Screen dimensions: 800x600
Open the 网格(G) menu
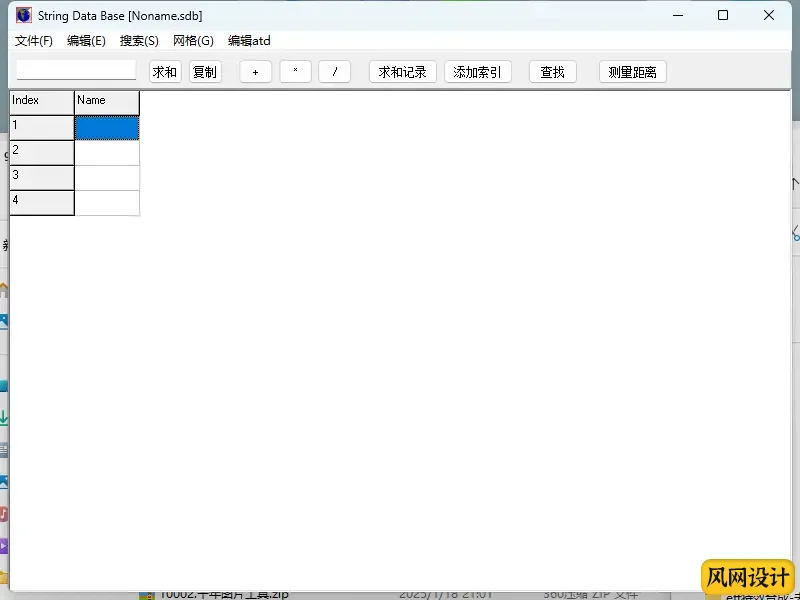click(193, 41)
